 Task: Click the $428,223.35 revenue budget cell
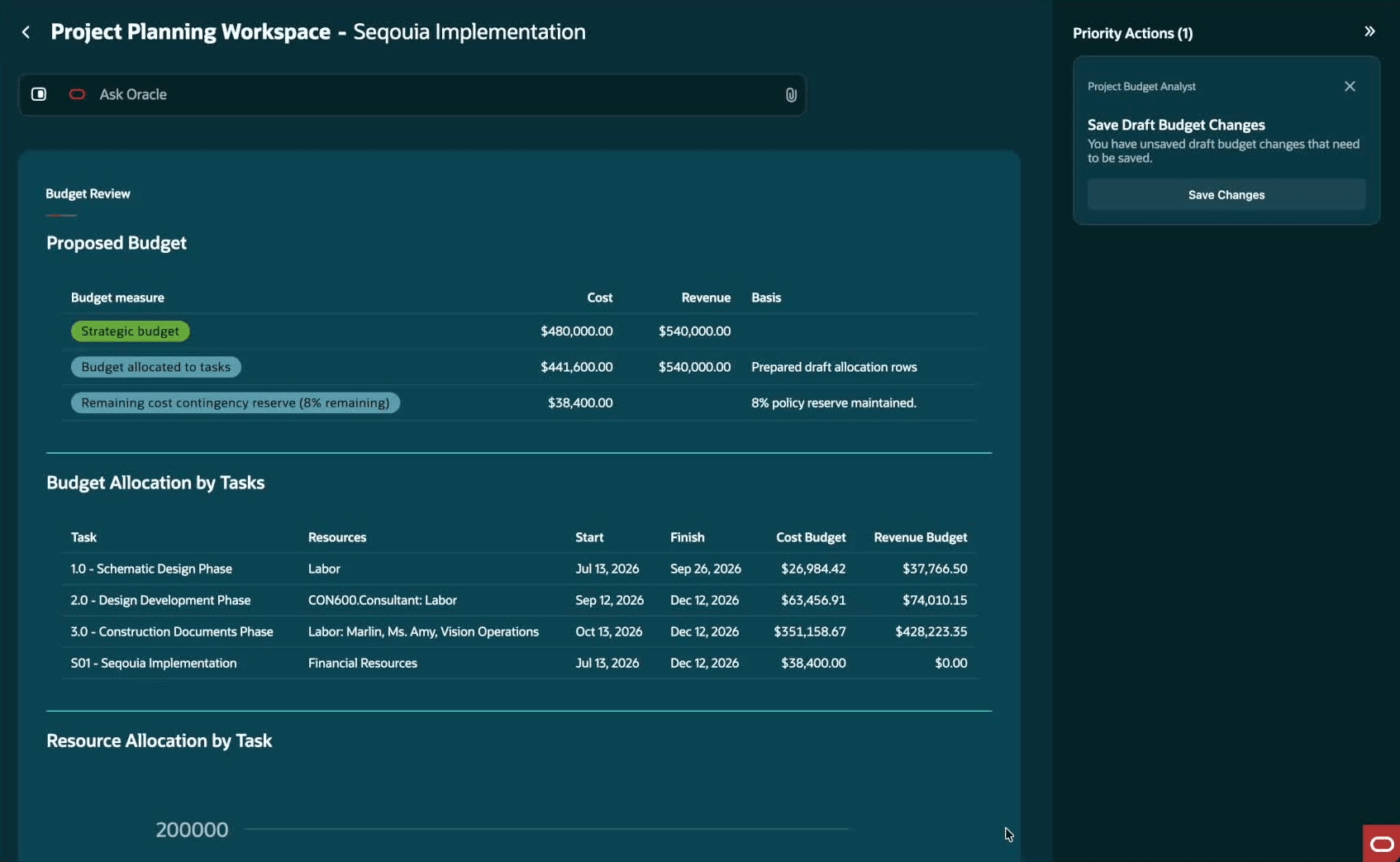coord(931,631)
